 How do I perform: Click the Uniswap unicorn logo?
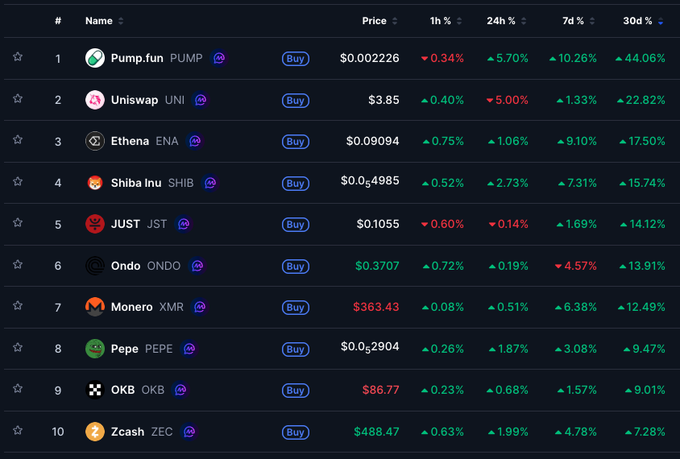(95, 100)
